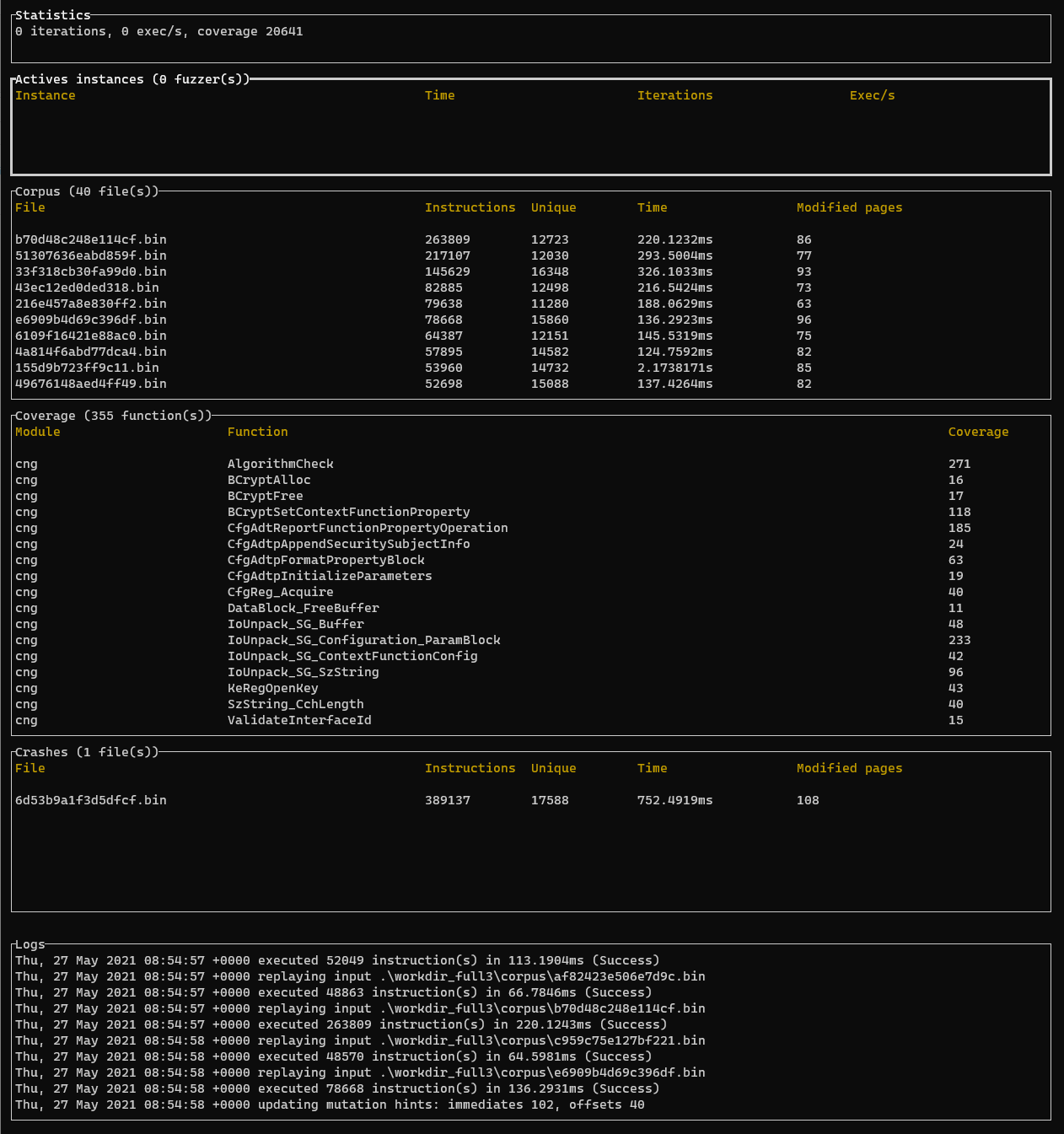Click the Instructions column header in Corpus

pos(470,207)
